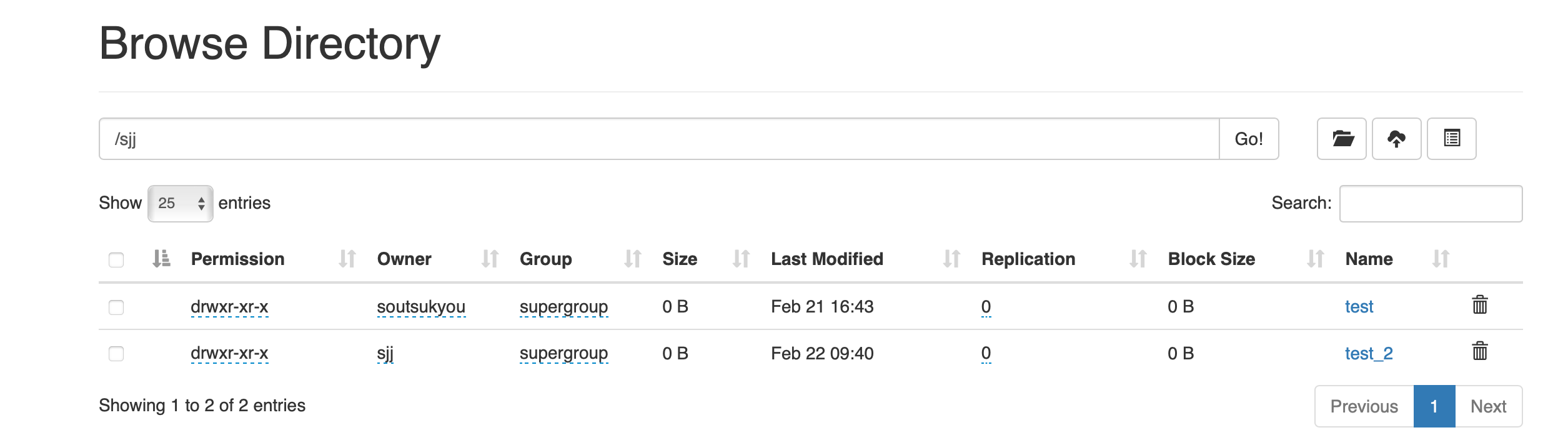The image size is (1568, 440).
Task: Go to page 1 in pagination
Action: (x=1434, y=406)
